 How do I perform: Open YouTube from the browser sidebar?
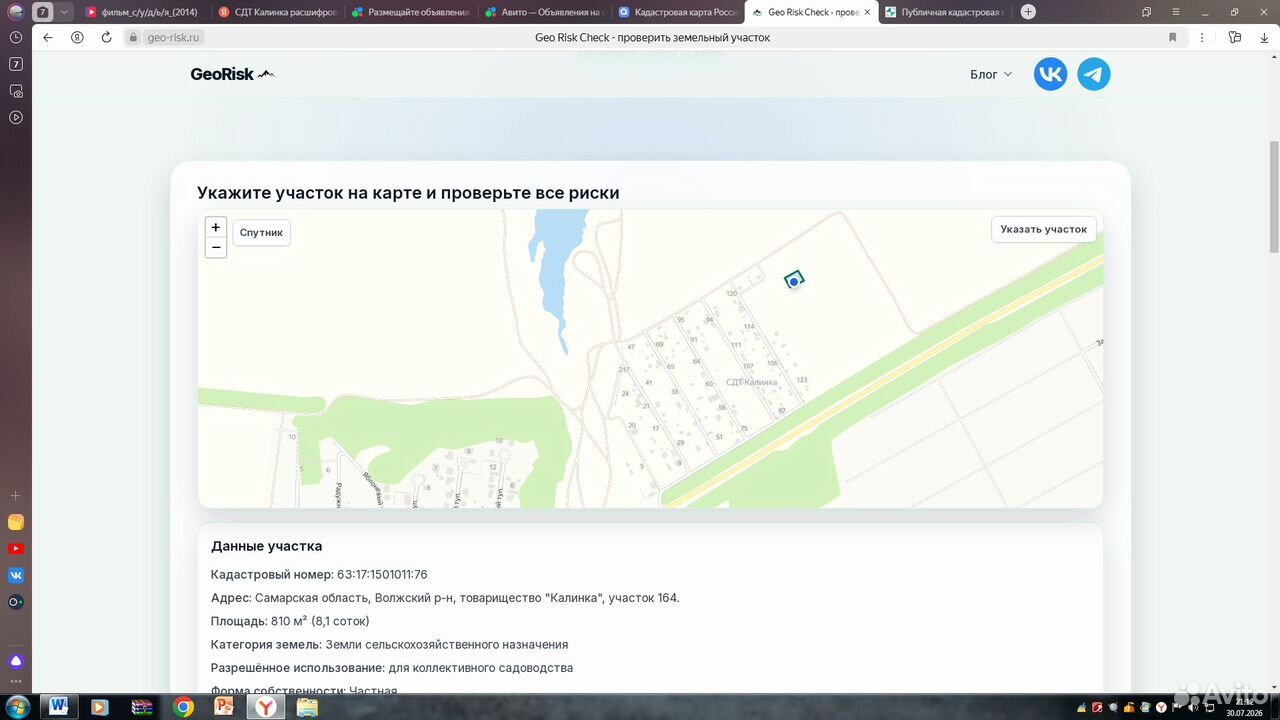16,549
